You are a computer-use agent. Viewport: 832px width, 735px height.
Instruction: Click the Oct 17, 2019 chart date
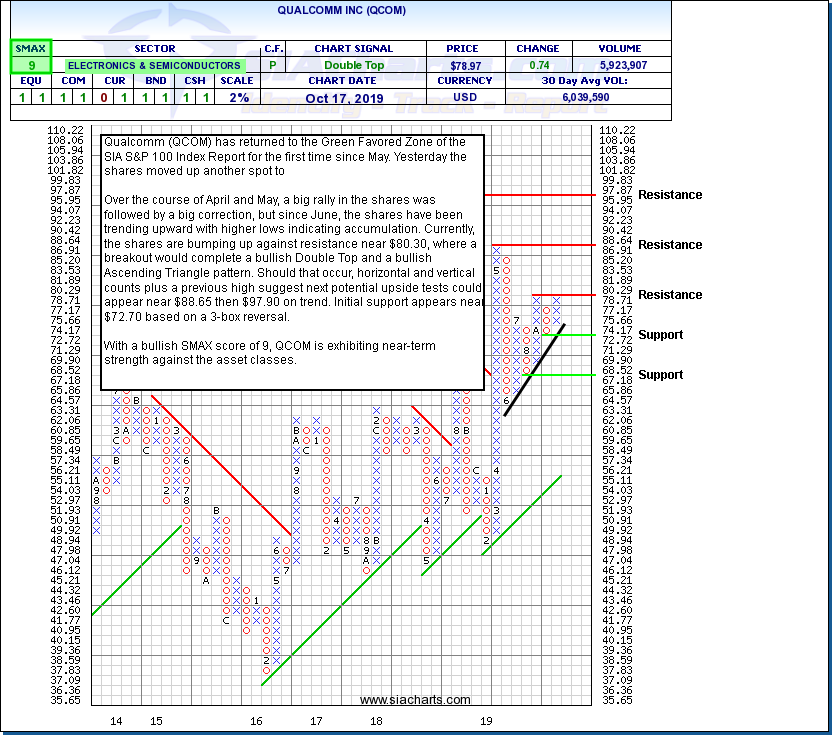pos(344,98)
